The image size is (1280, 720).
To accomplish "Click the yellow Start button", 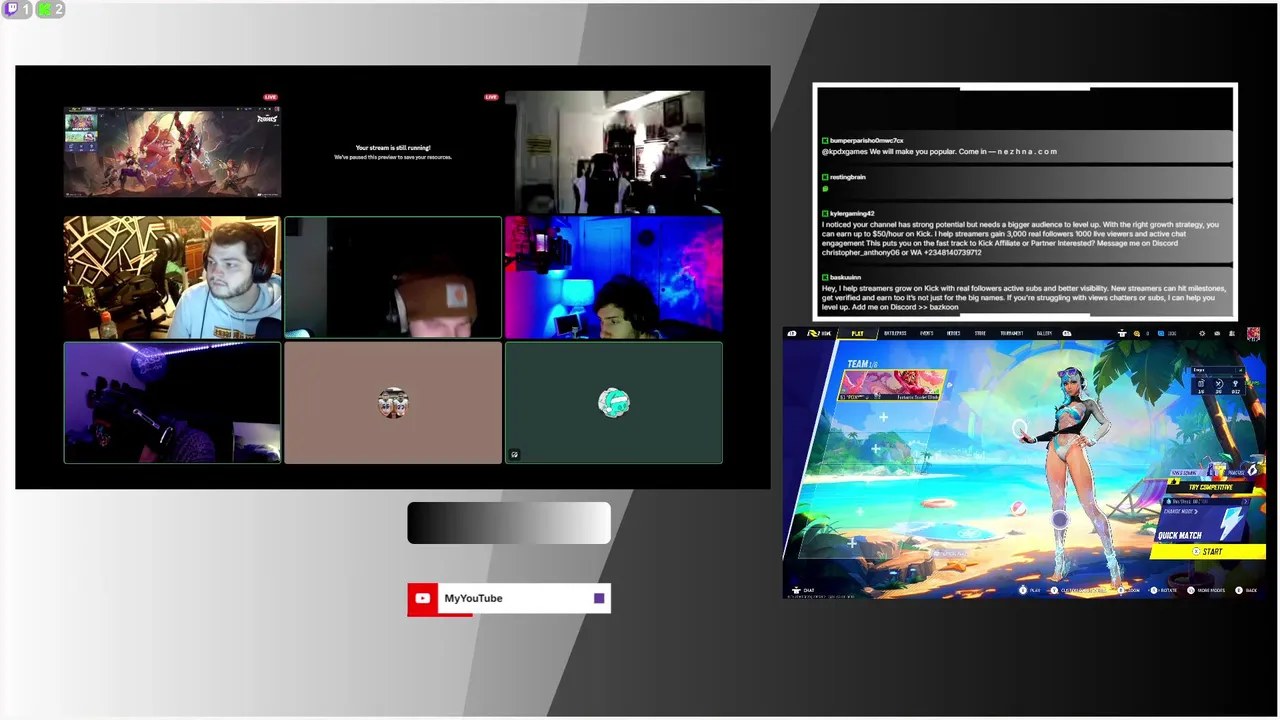I will click(1208, 551).
